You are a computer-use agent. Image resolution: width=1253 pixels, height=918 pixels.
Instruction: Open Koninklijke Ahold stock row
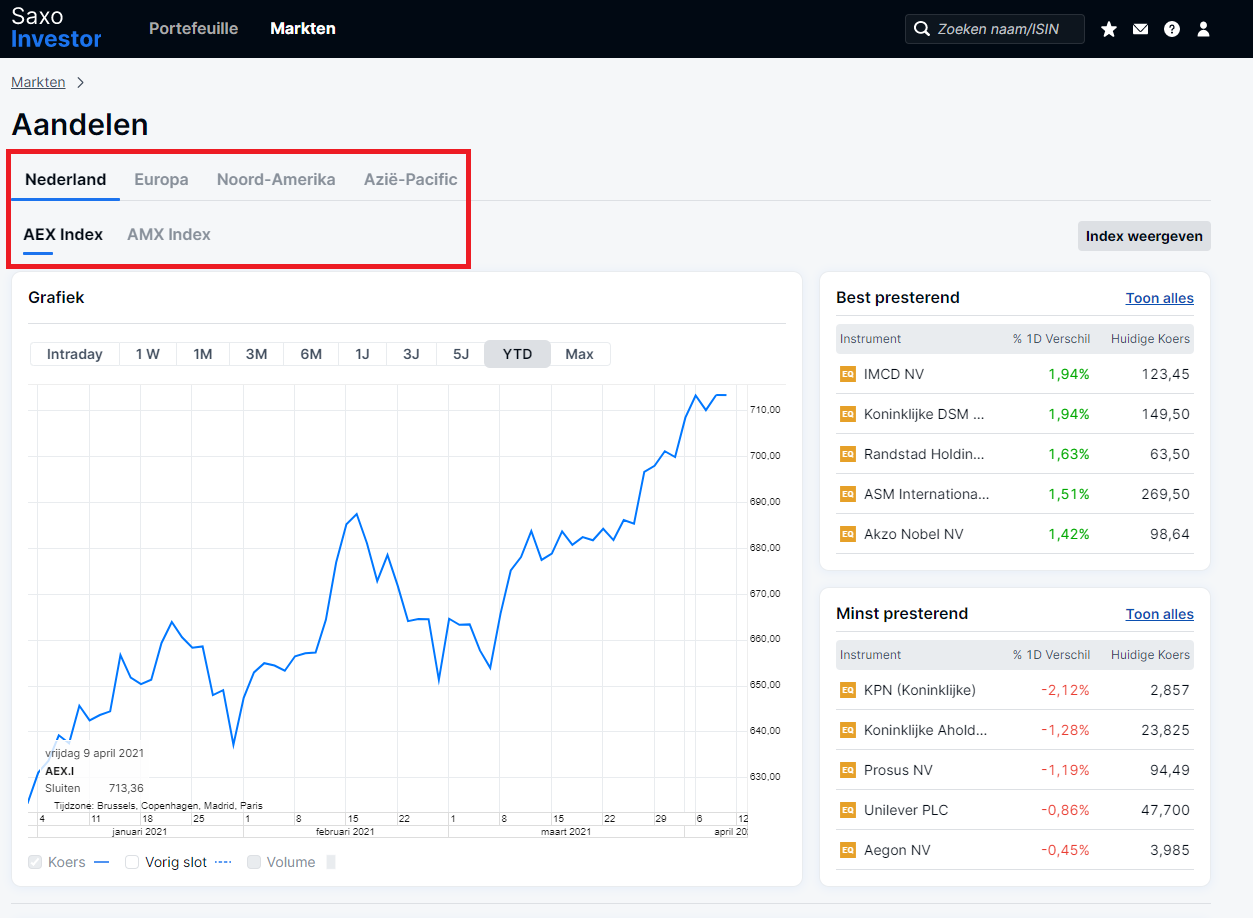click(x=1015, y=730)
